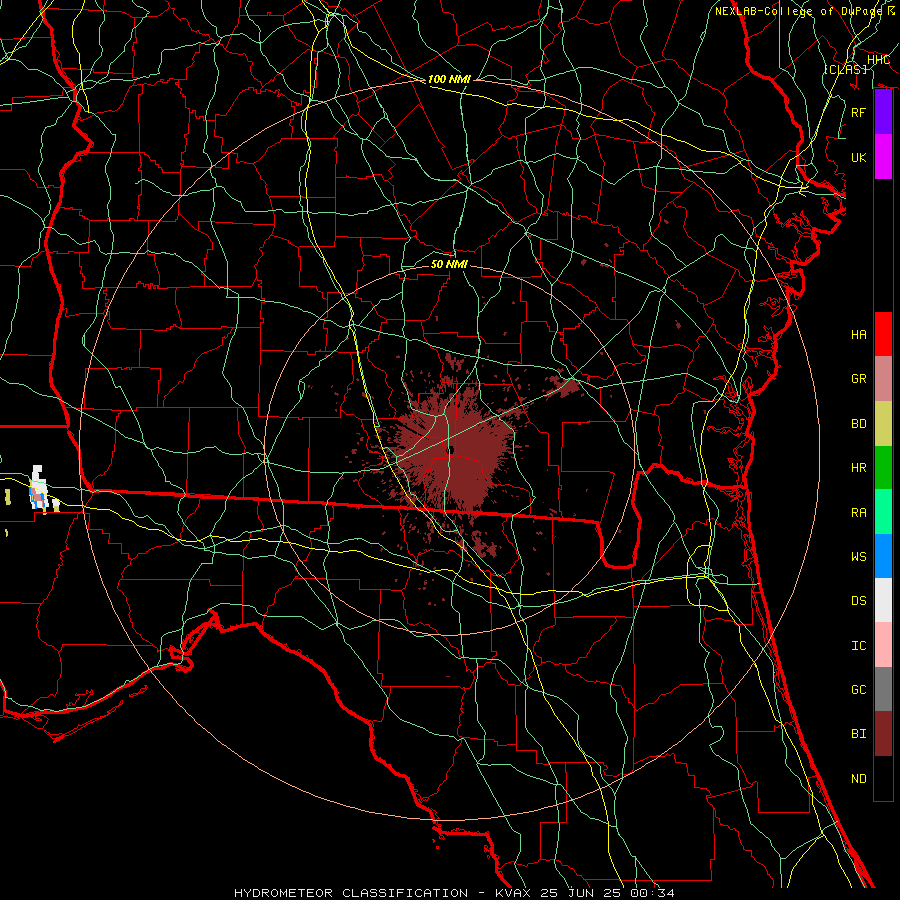
Task: Click the UK magenta legend swatch
Action: [x=883, y=157]
